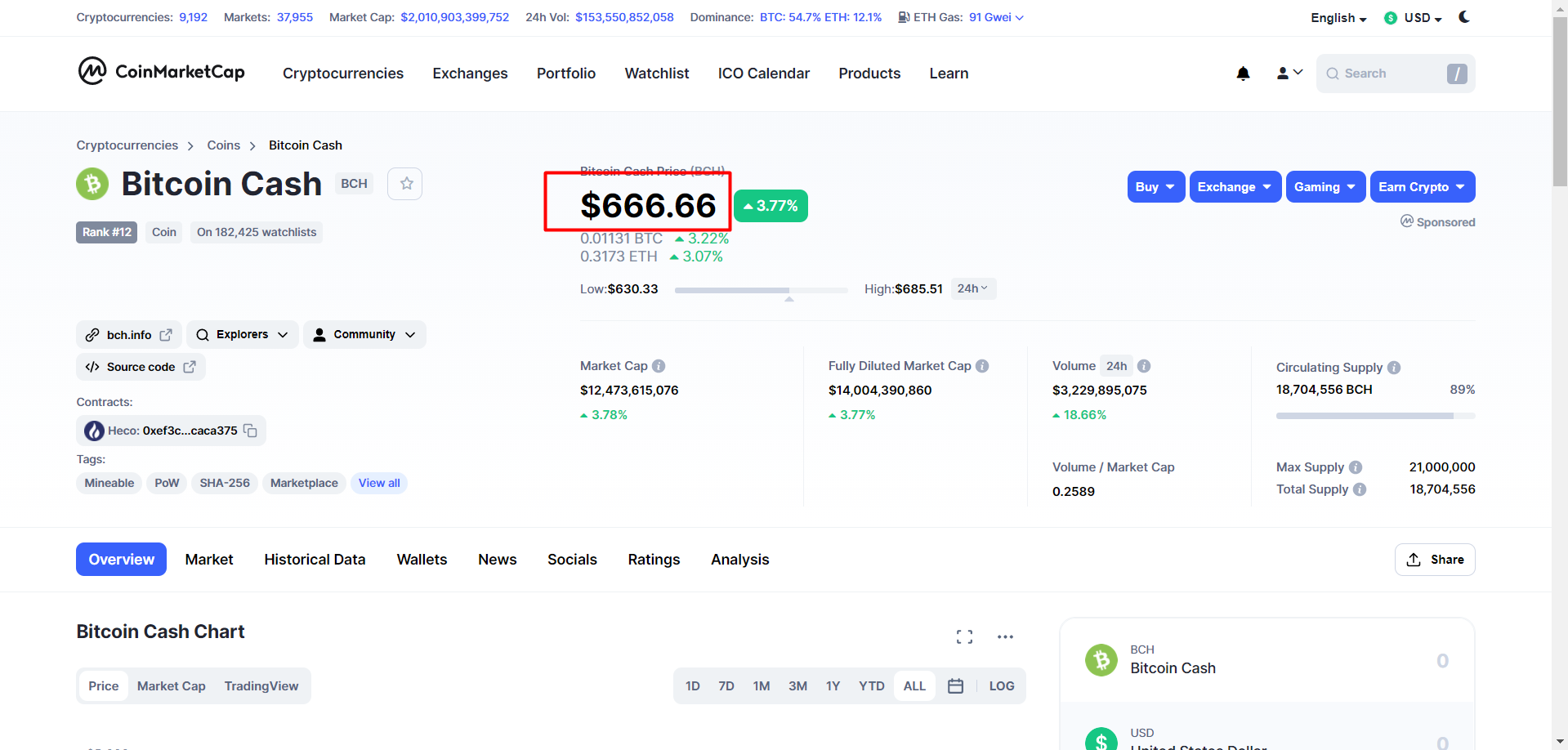Click the Total Supply info icon
Screen dimensions: 1568x750
pos(1360,489)
